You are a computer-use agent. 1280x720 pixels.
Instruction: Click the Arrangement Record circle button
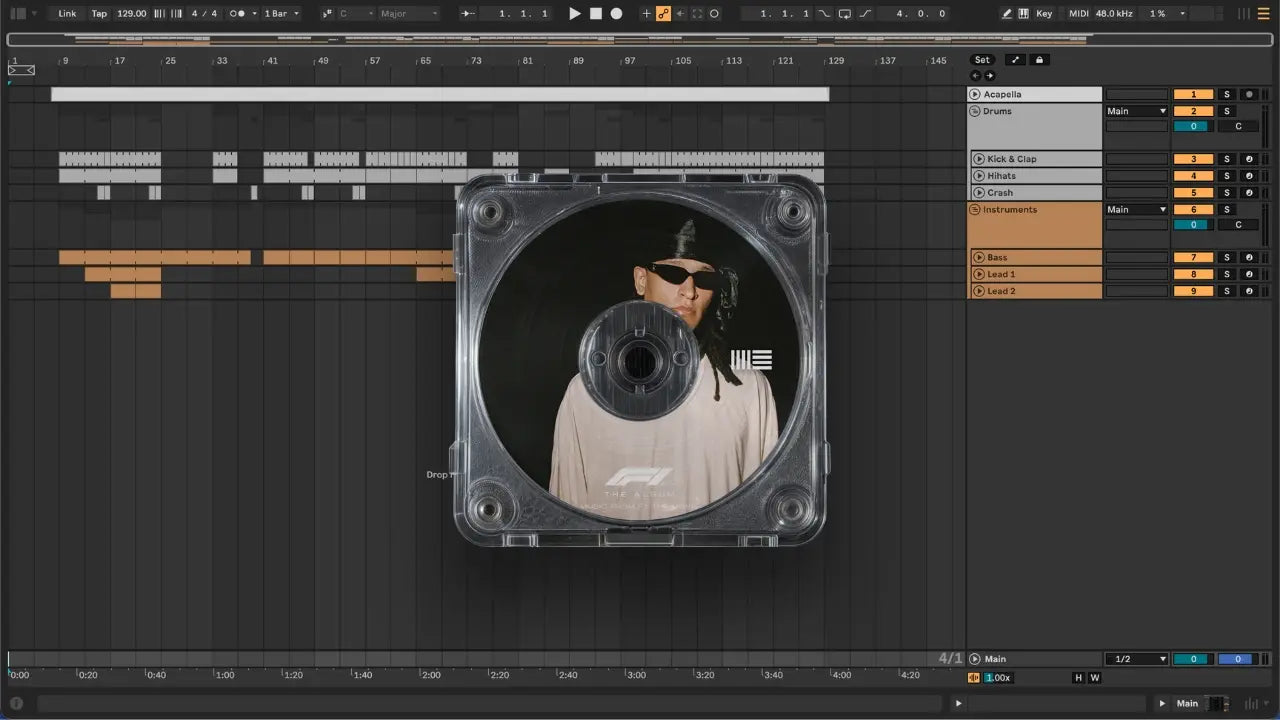(616, 14)
